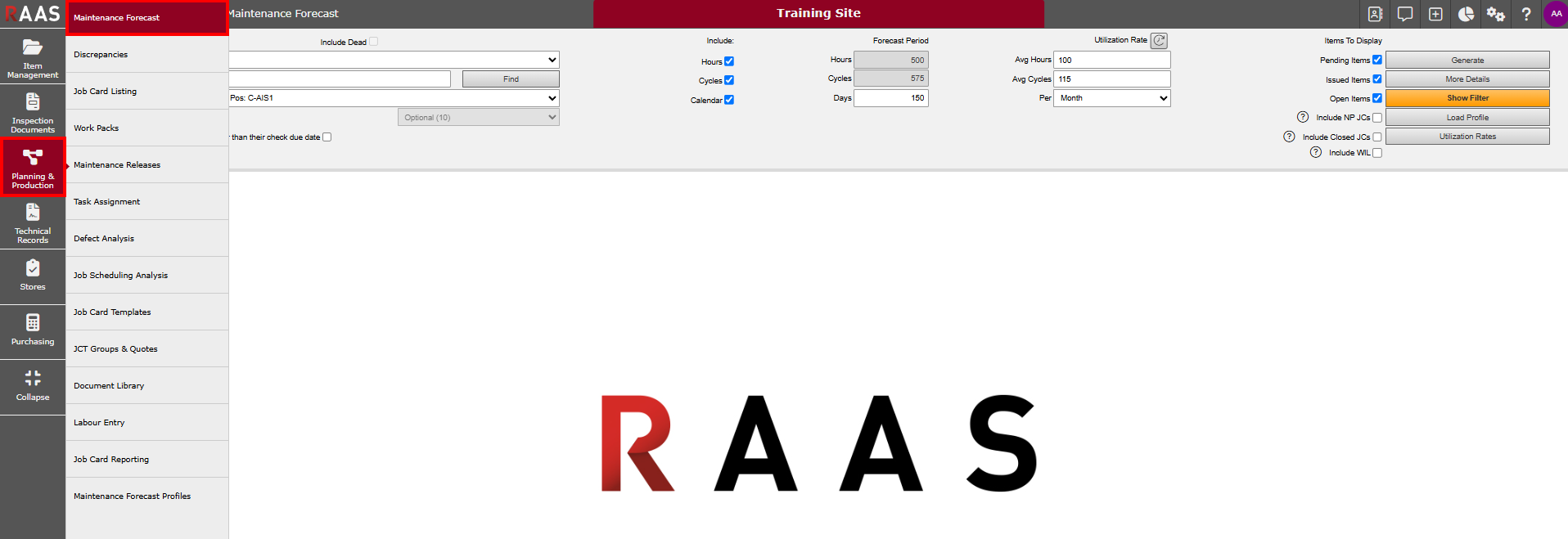Open the contacts address book icon

click(1375, 14)
